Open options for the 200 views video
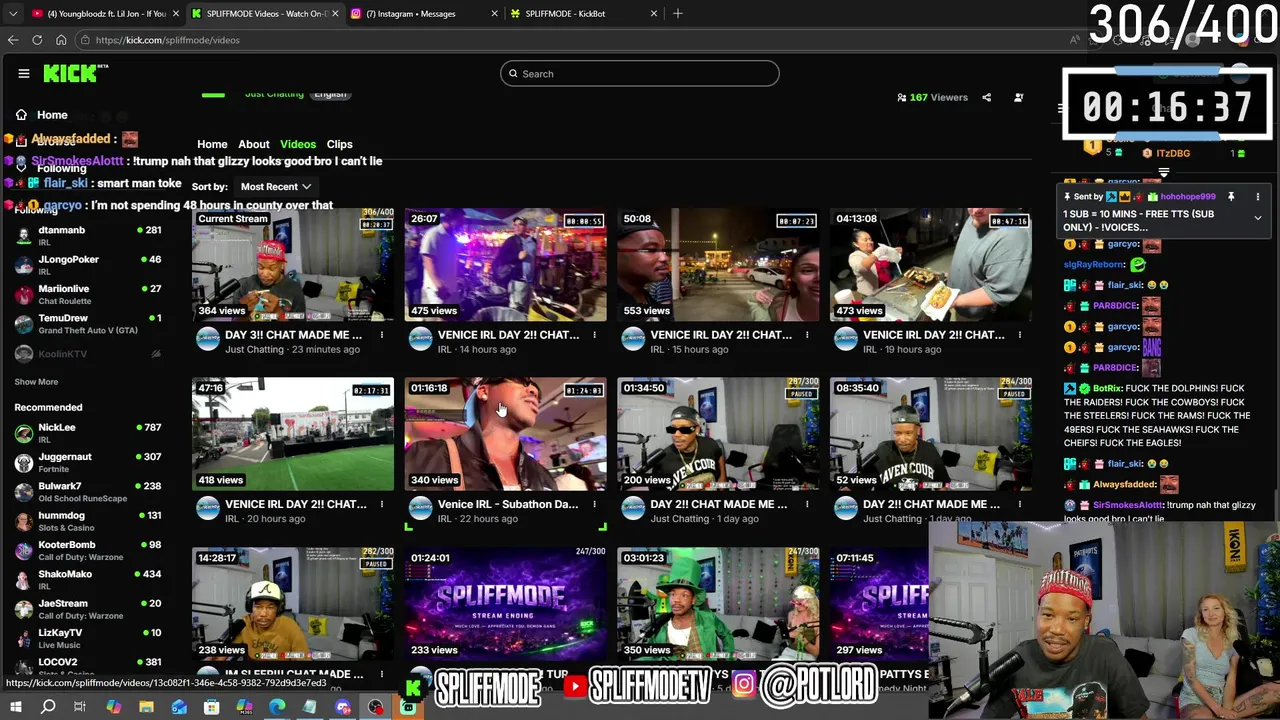The height and width of the screenshot is (720, 1280). click(x=807, y=504)
